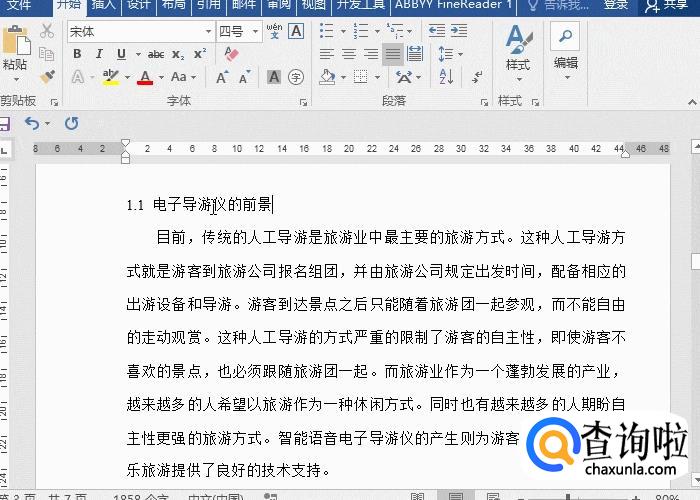700x500 pixels.
Task: Align text right
Action: 371,54
